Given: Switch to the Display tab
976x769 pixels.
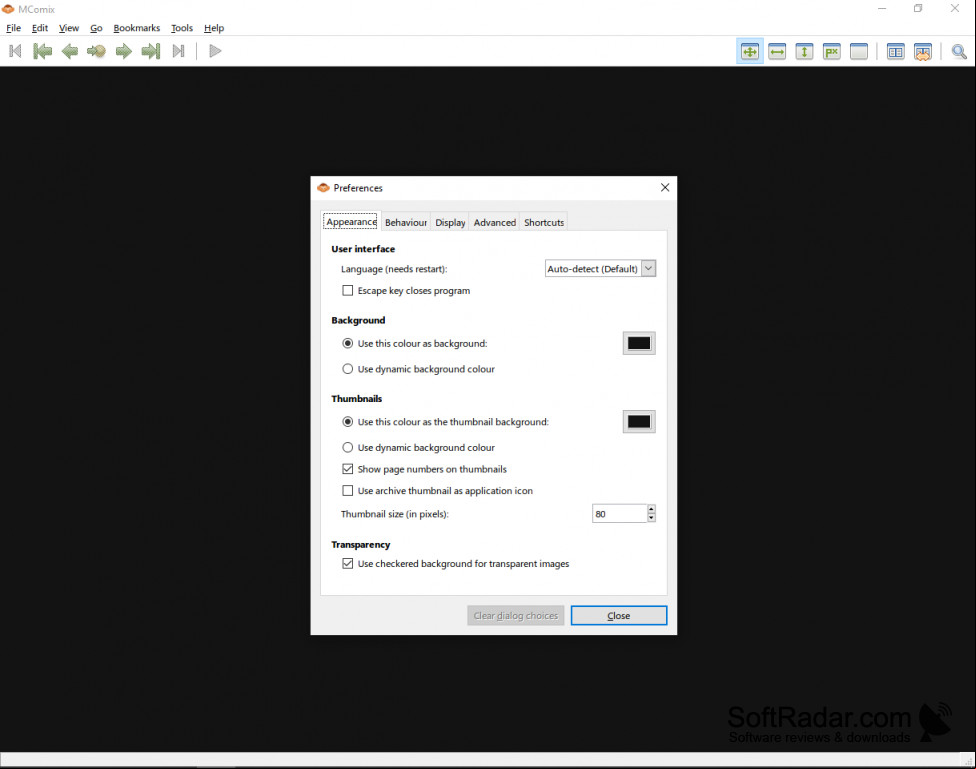Looking at the screenshot, I should (450, 222).
